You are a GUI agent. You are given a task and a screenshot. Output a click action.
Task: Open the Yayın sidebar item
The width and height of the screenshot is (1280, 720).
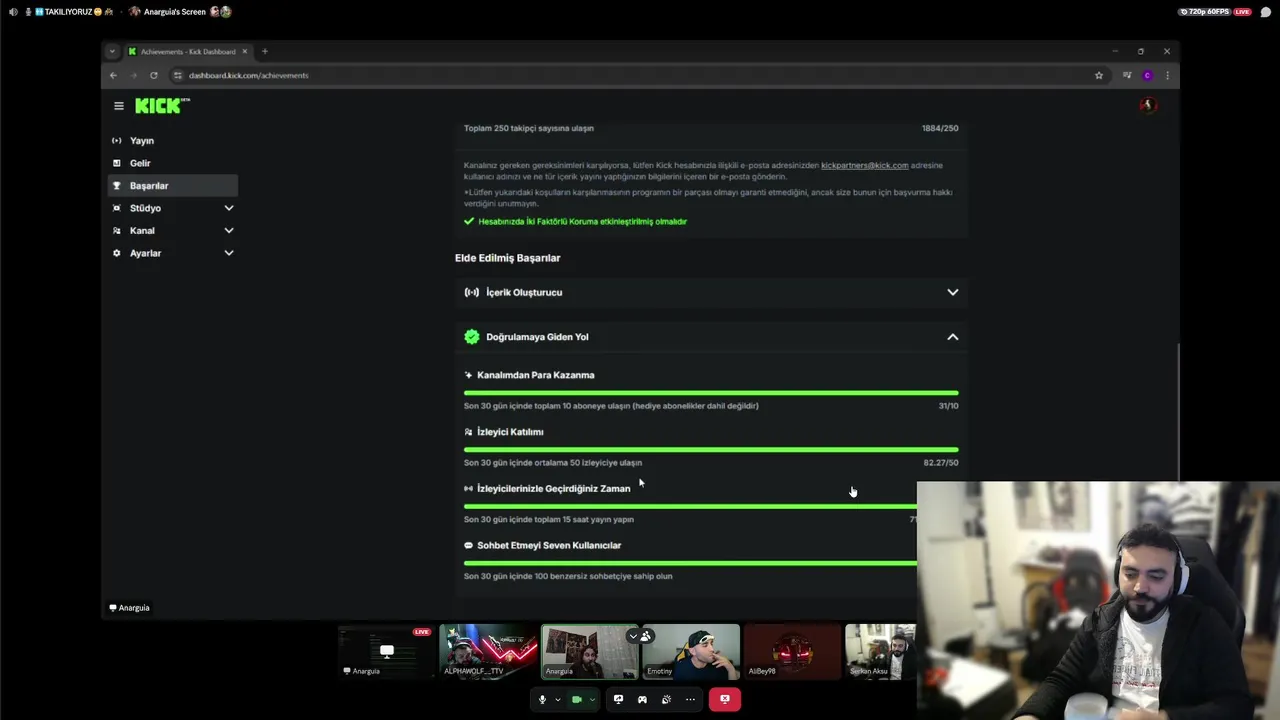click(x=172, y=141)
